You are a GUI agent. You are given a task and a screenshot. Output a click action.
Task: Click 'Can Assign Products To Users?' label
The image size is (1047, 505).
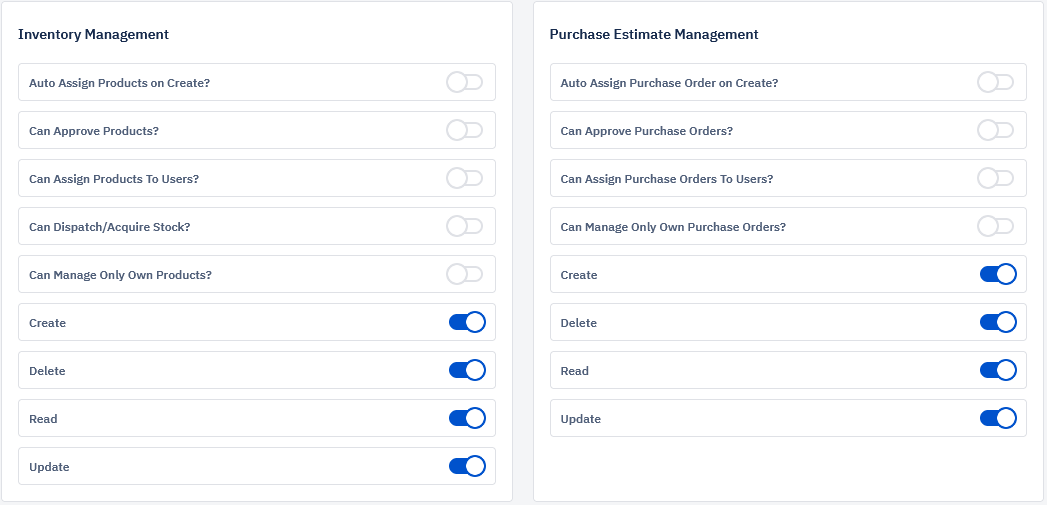(114, 179)
